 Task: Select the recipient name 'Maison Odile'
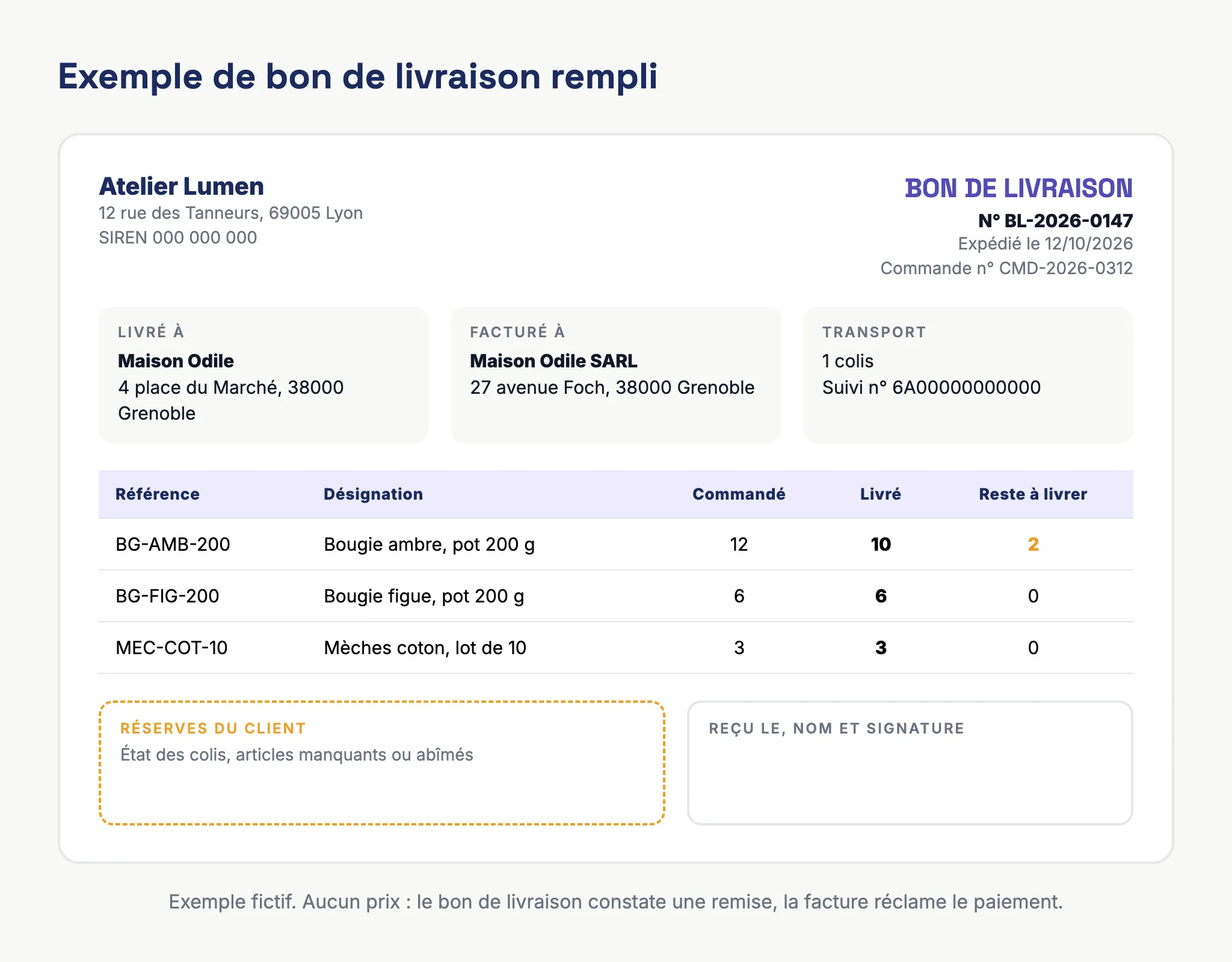176,361
